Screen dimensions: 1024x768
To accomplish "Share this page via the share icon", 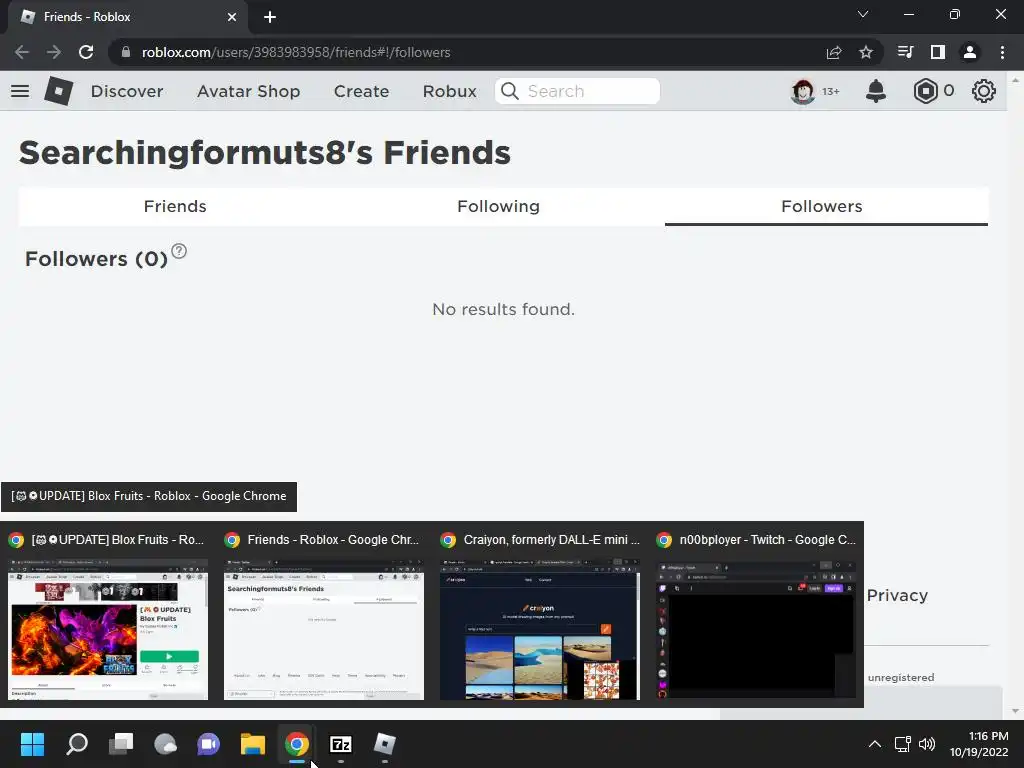I will [x=834, y=52].
